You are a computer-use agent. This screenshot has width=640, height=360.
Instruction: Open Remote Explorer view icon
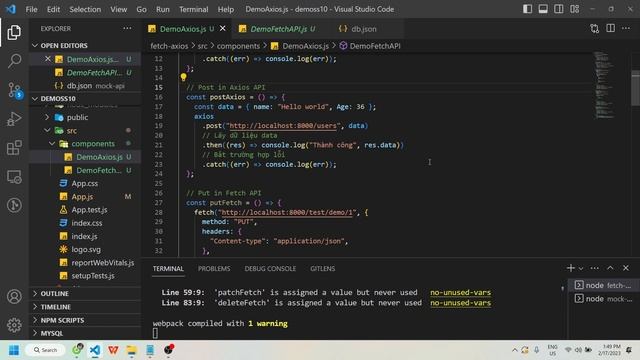coord(14,177)
